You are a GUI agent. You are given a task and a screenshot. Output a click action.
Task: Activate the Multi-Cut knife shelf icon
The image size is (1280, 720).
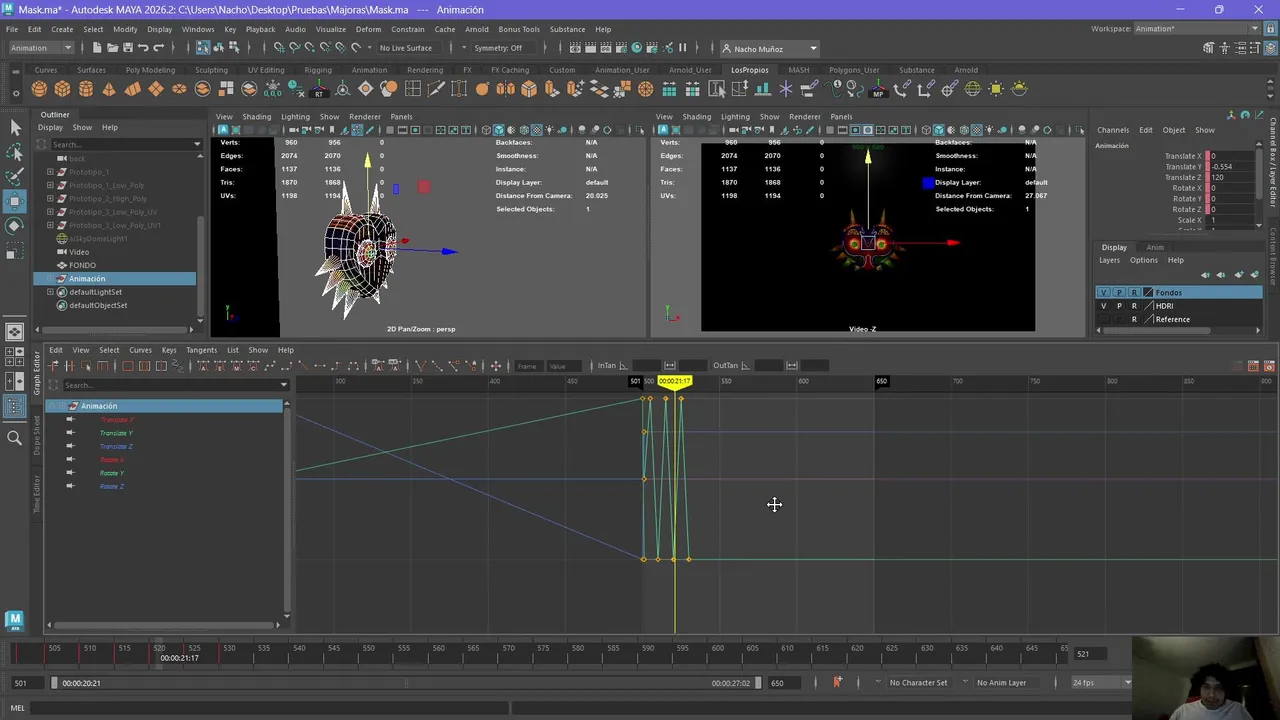(x=436, y=89)
